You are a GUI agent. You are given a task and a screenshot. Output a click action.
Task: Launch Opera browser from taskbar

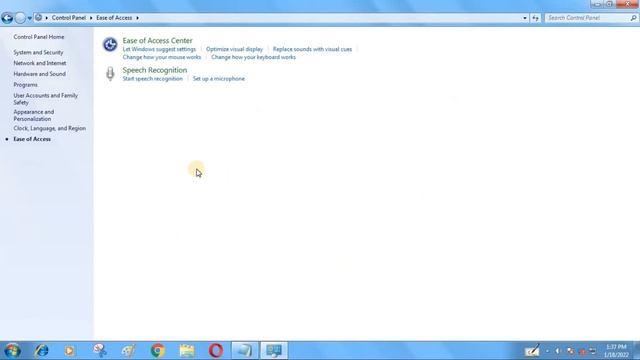216,351
